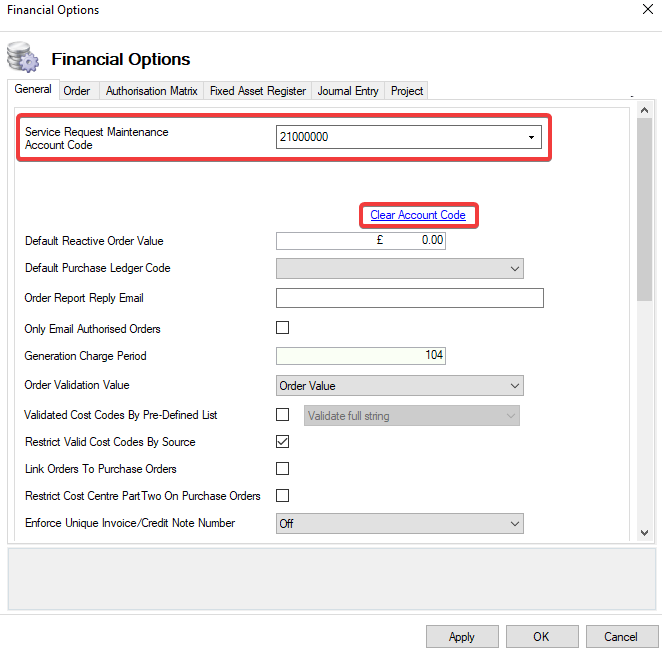Expand the Default Purchase Ledger Code dropdown

click(x=514, y=268)
